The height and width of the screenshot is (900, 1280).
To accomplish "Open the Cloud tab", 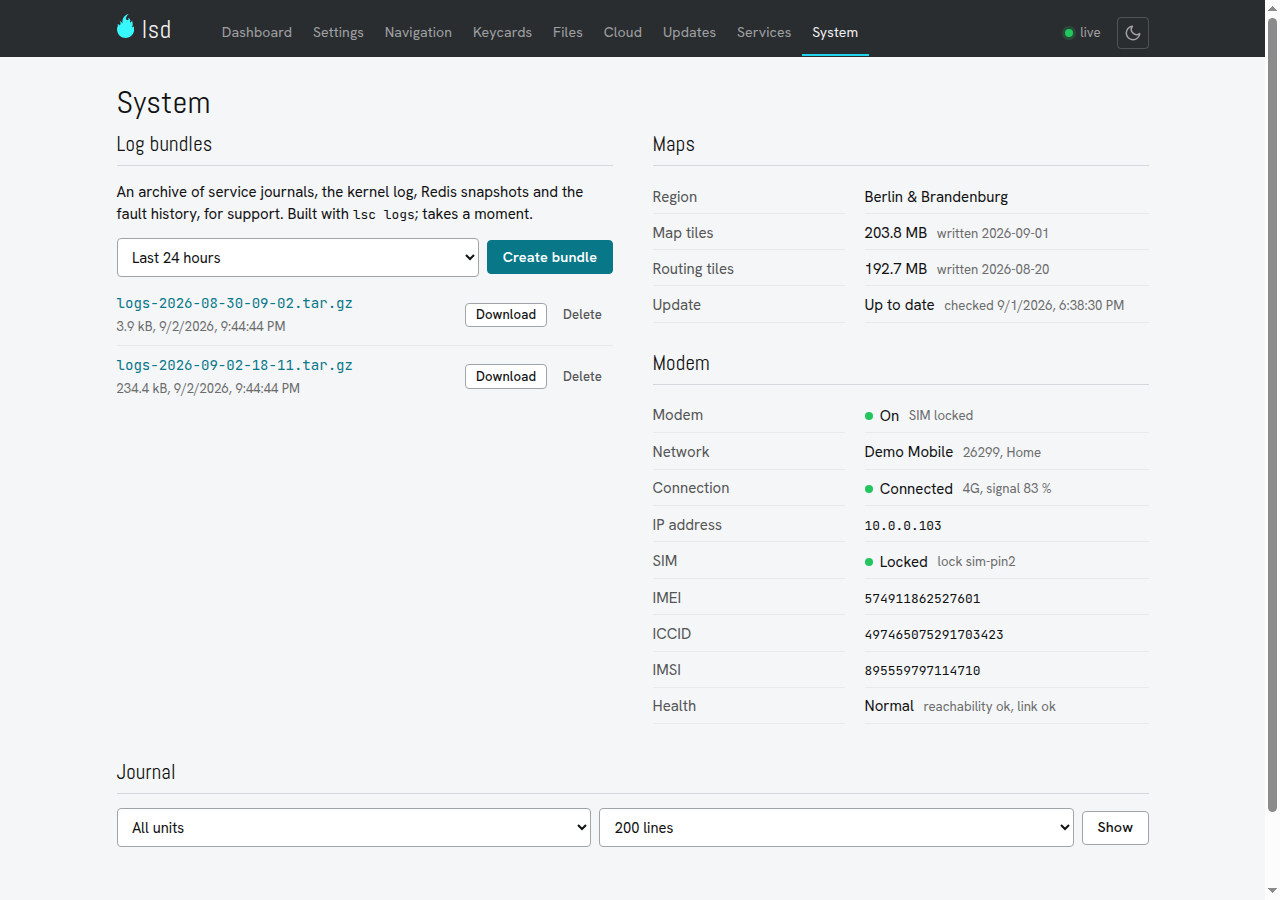I will [x=623, y=32].
